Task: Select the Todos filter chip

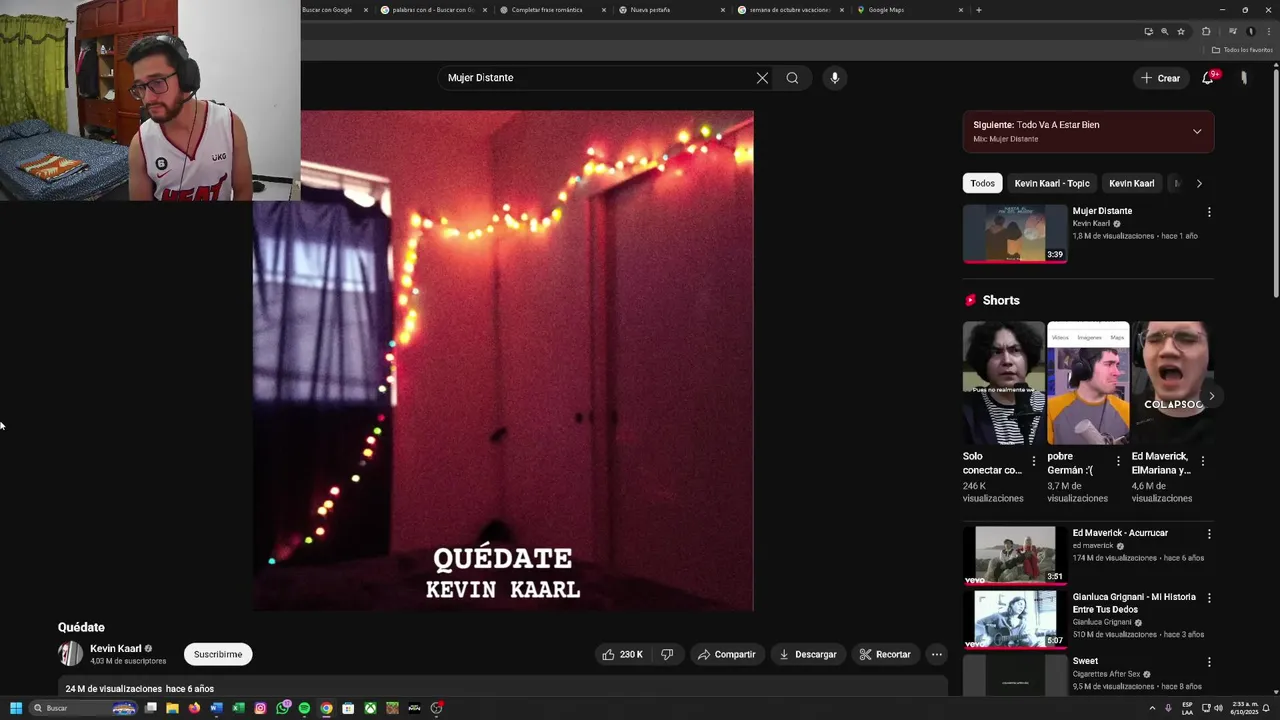Action: click(x=983, y=183)
